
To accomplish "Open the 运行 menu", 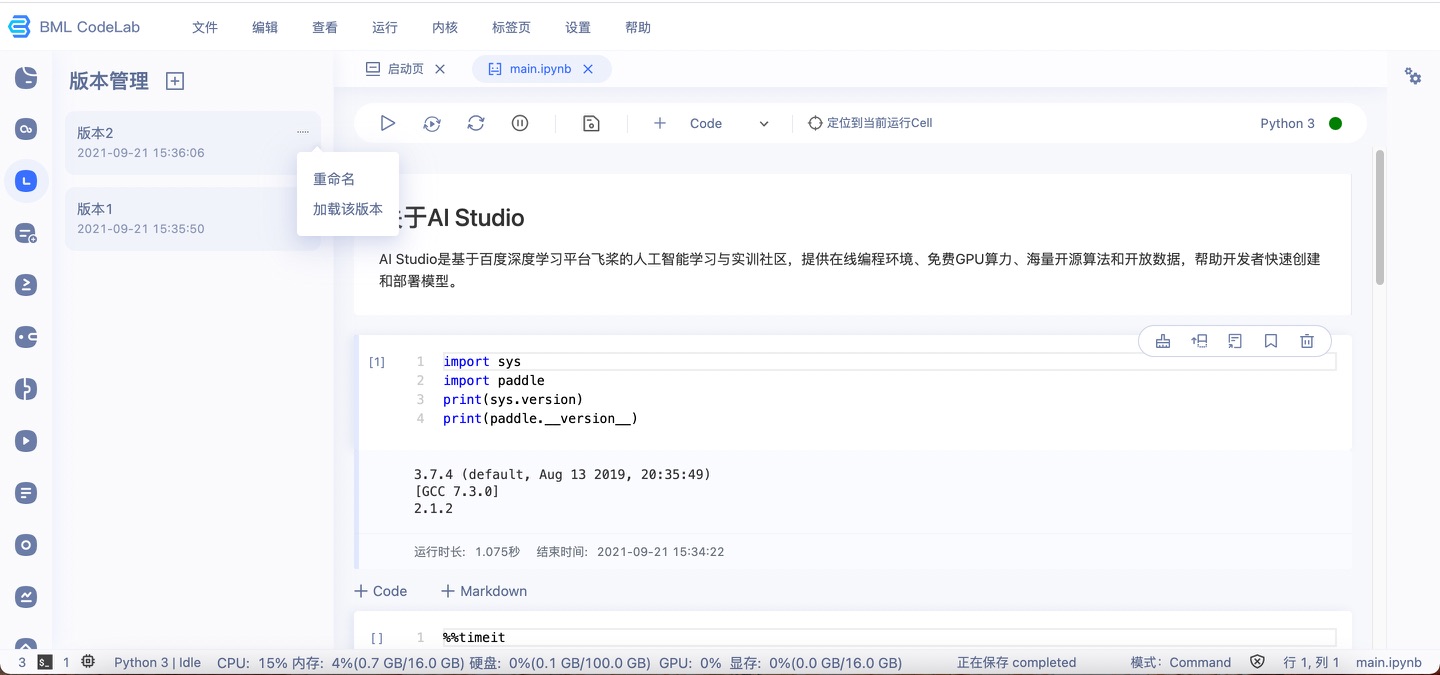I will tap(385, 27).
